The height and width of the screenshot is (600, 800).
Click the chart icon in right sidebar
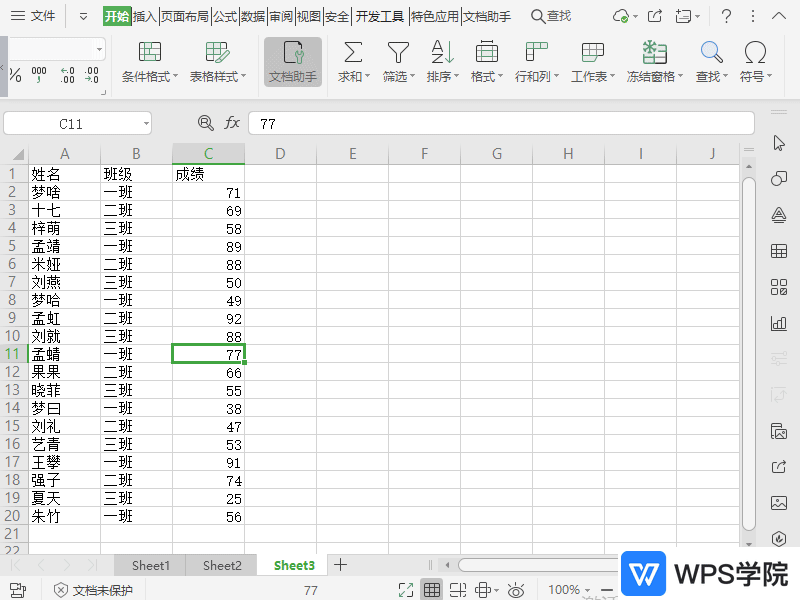point(779,323)
